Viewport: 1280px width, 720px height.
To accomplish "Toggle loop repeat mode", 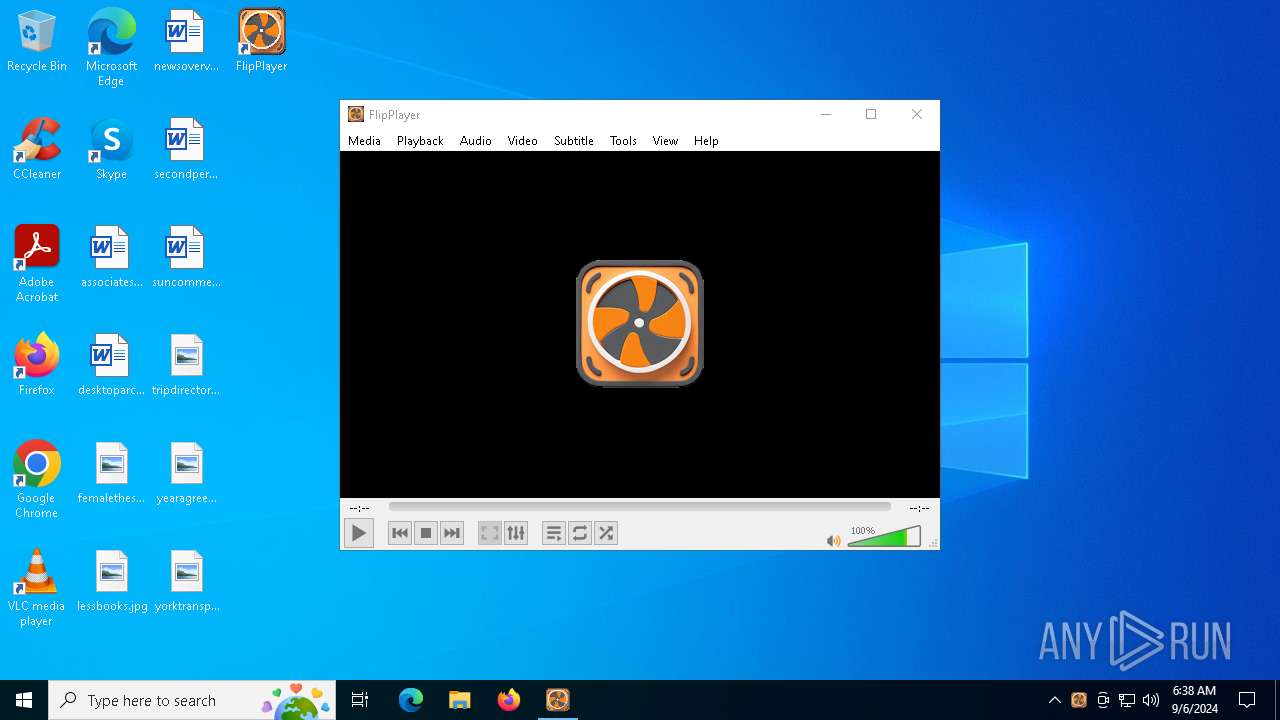I will coord(580,533).
